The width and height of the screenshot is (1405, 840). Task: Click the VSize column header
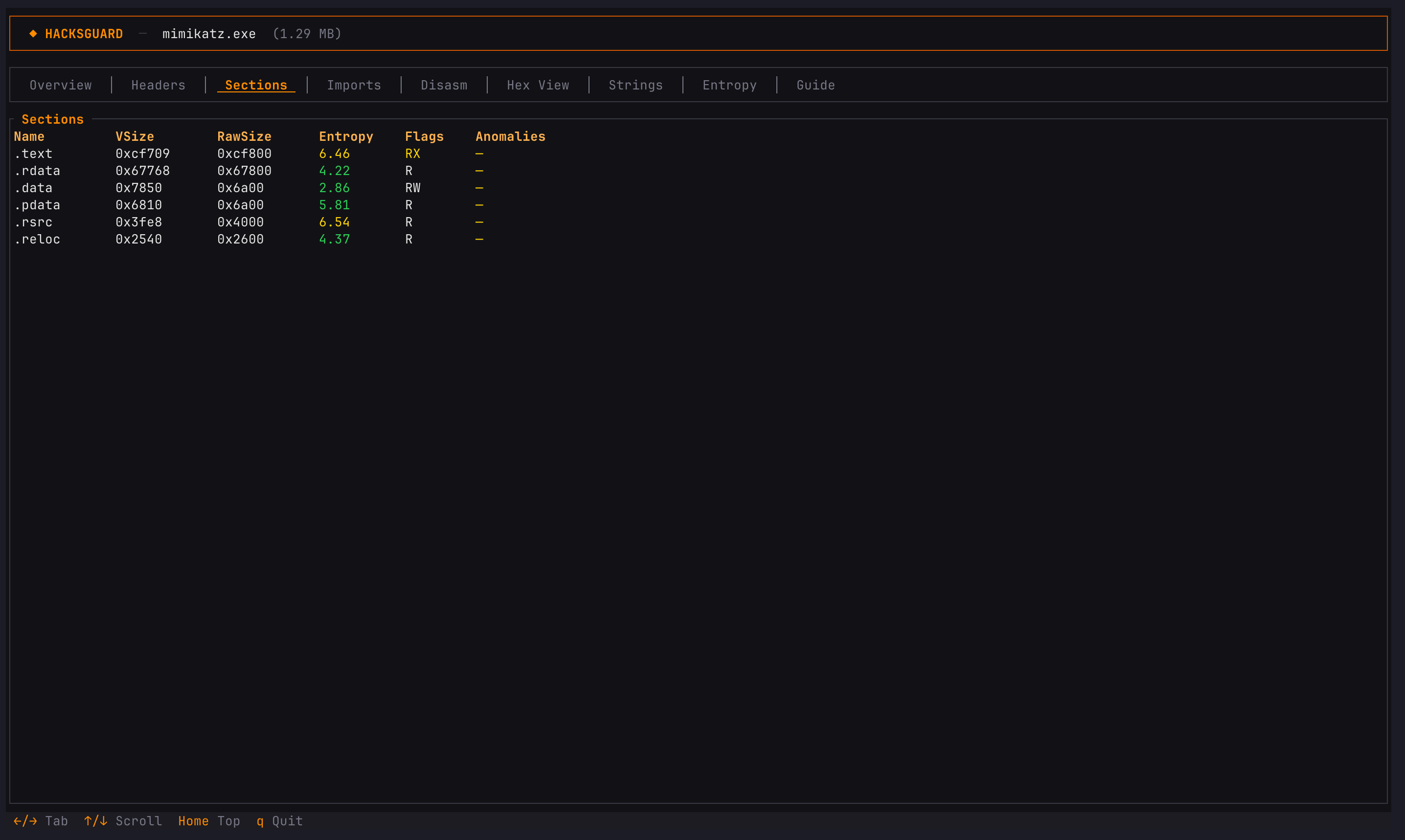coord(135,136)
